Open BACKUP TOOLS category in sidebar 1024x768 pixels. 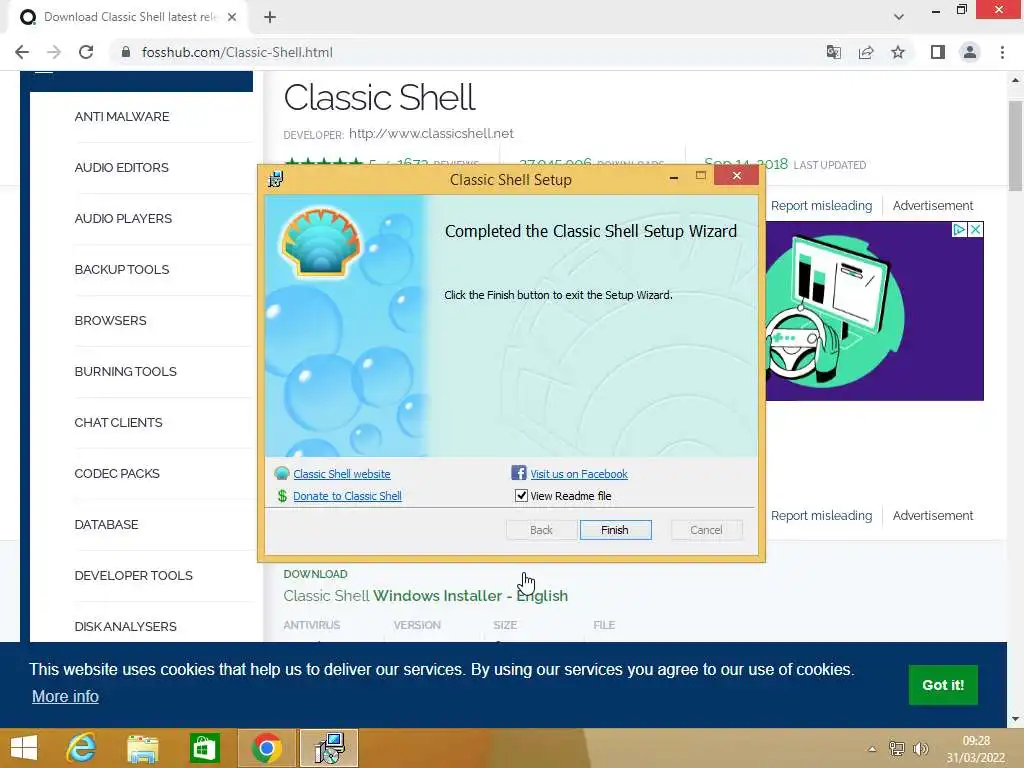click(x=122, y=270)
